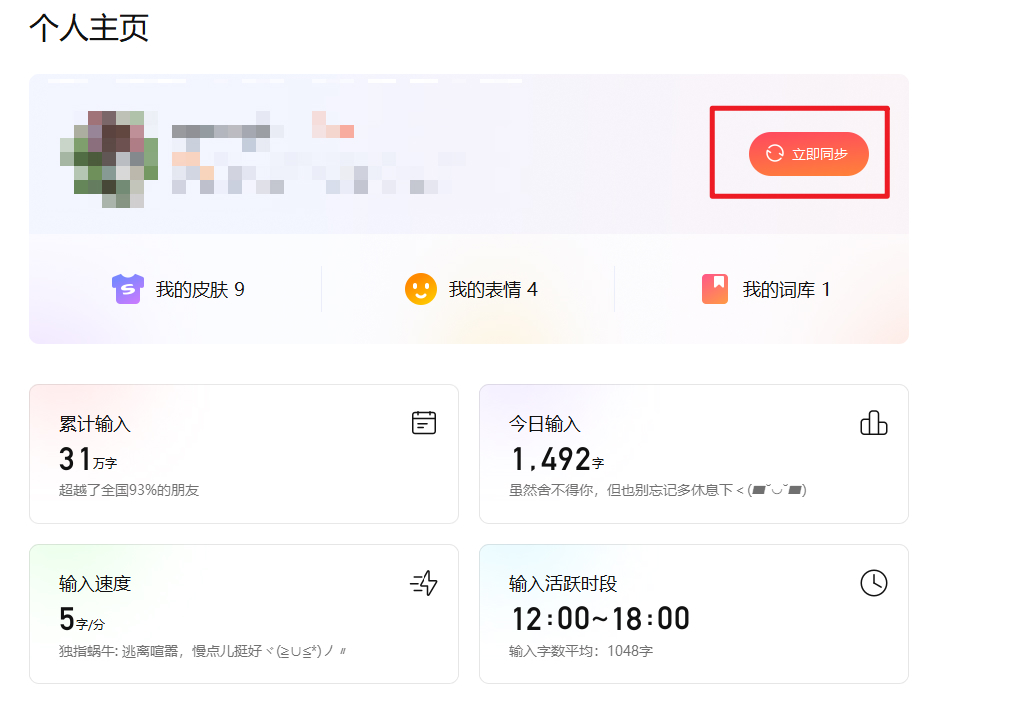The width and height of the screenshot is (1010, 726).
Task: Click the 输入活跃时段 label
Action: pos(563,584)
